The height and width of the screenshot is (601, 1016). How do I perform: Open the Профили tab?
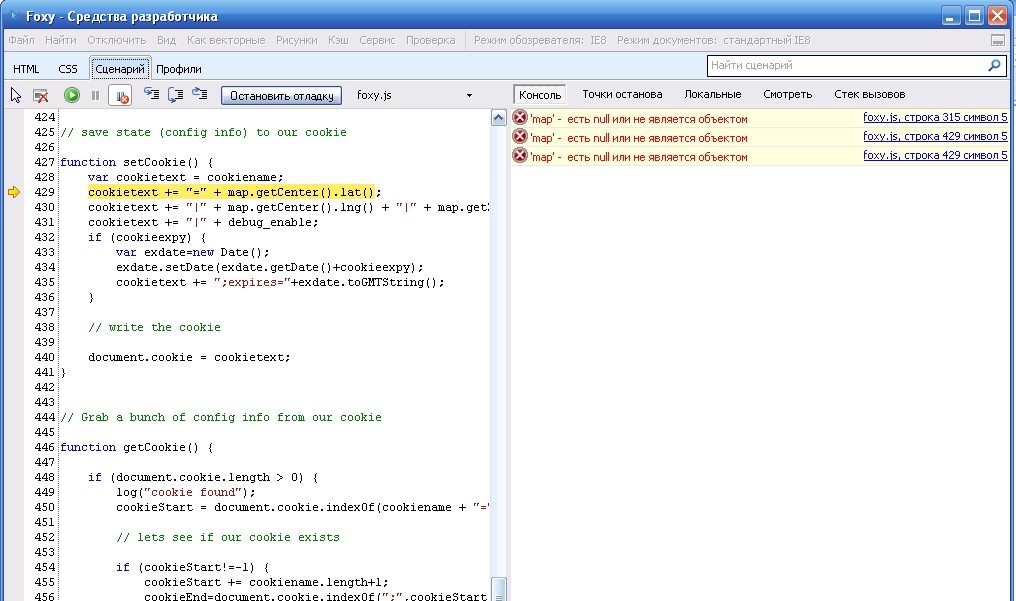tap(179, 69)
